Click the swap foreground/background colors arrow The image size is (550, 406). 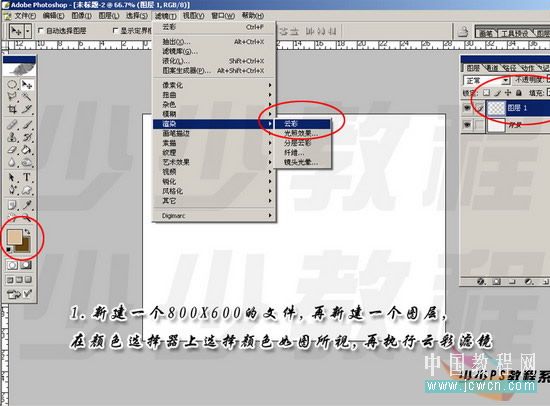(27, 232)
